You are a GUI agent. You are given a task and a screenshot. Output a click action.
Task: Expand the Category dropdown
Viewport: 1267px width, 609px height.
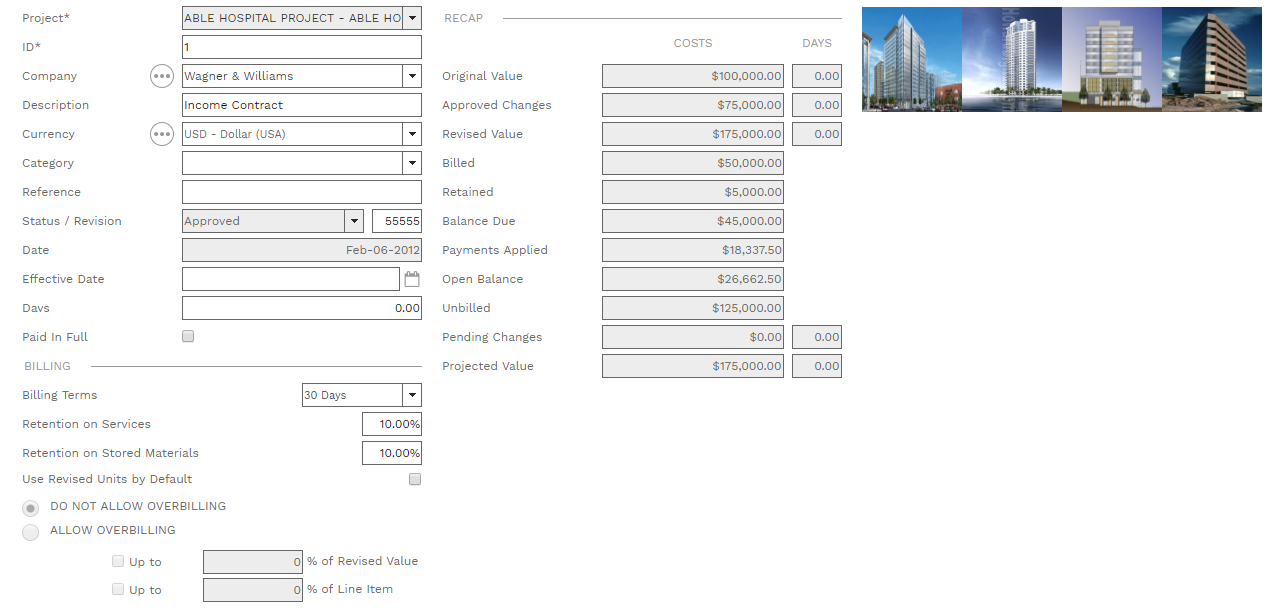coord(412,163)
